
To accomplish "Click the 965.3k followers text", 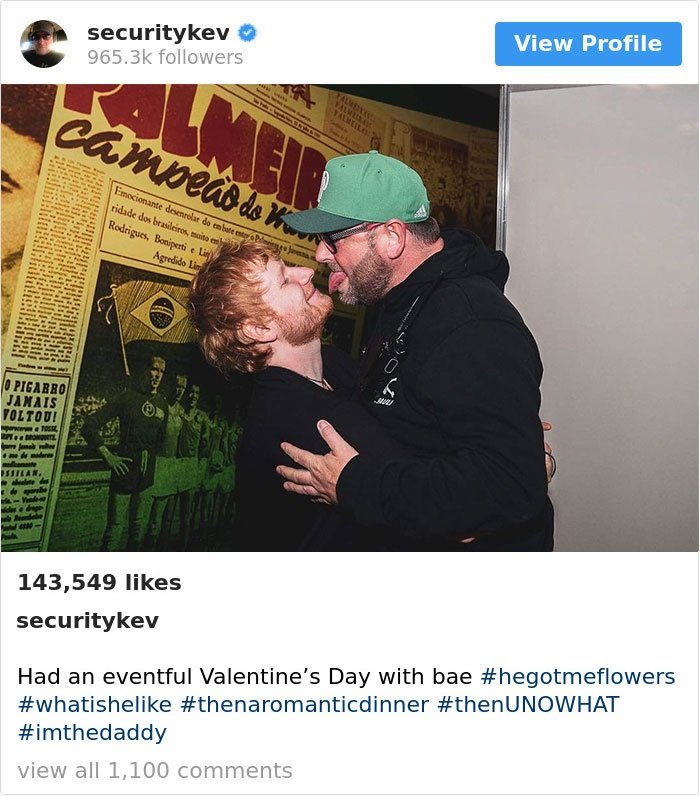I will click(x=165, y=57).
